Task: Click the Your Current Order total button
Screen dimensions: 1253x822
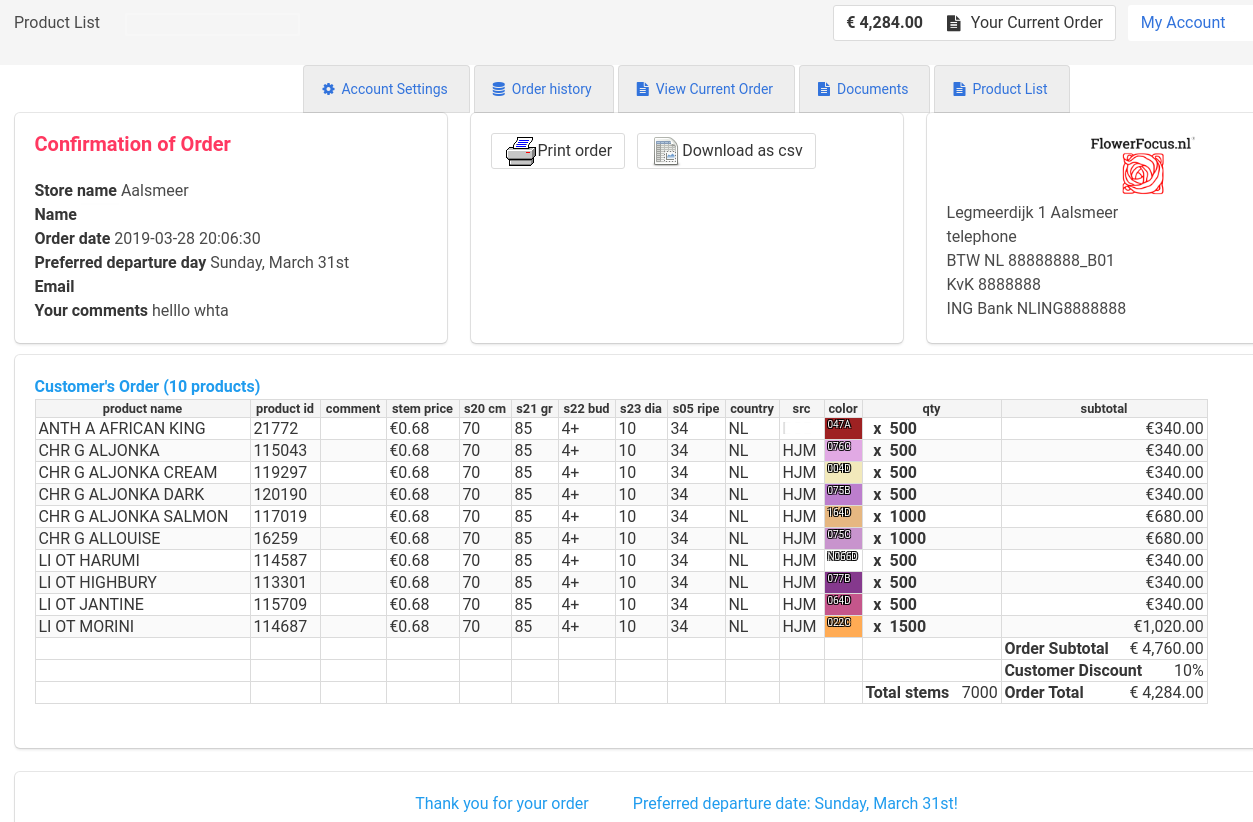Action: click(x=974, y=23)
